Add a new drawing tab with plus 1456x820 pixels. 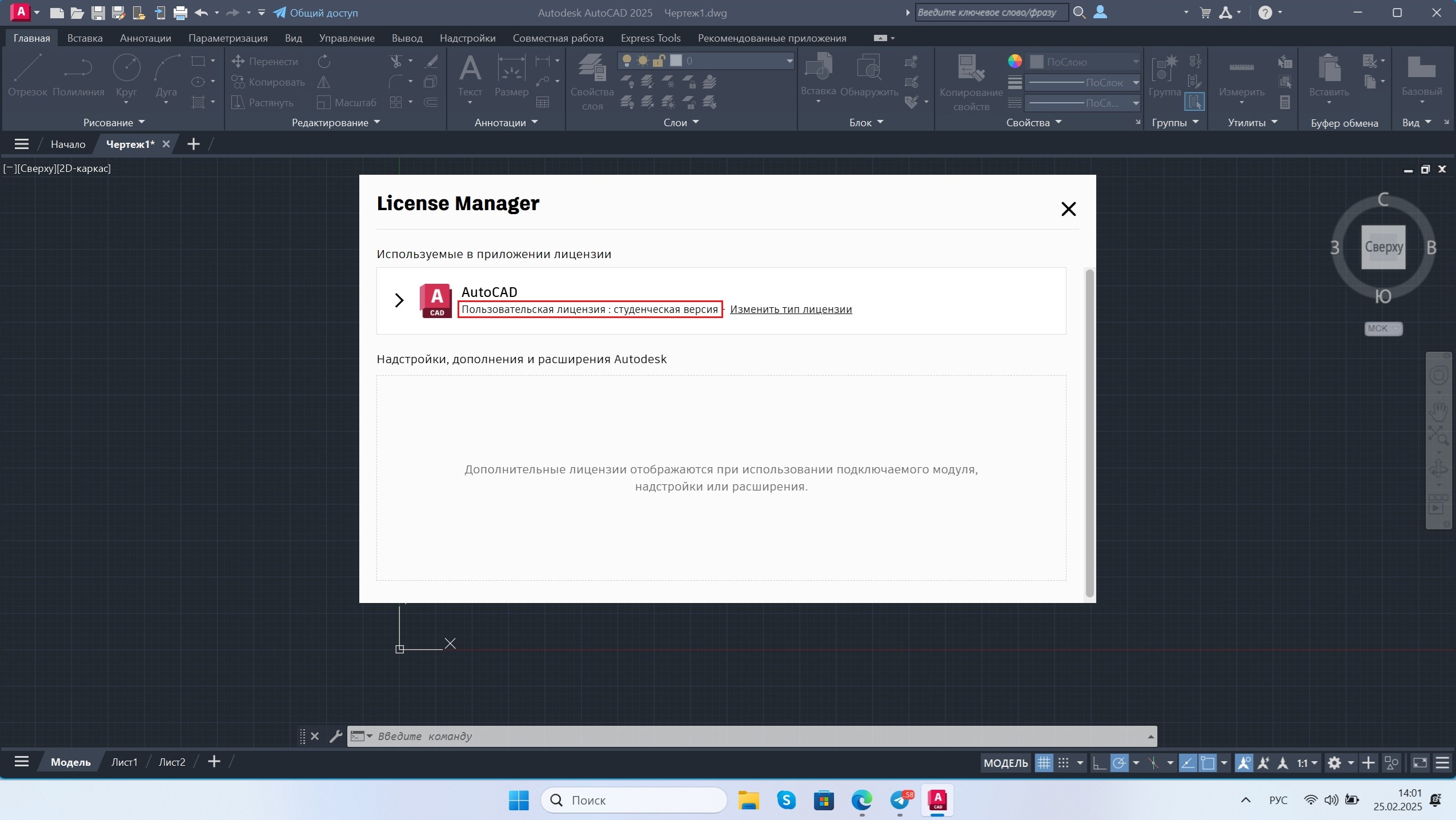click(194, 144)
